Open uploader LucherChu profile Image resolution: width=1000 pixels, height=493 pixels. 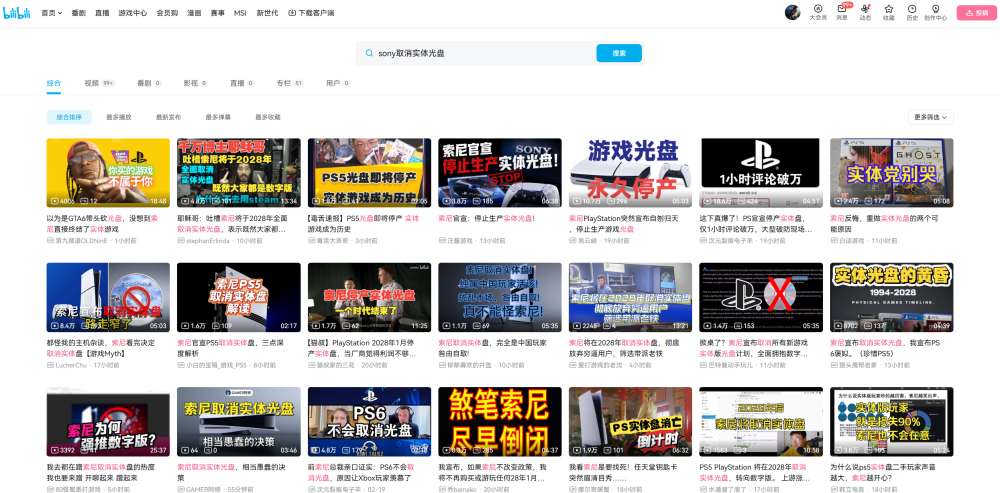[69, 365]
